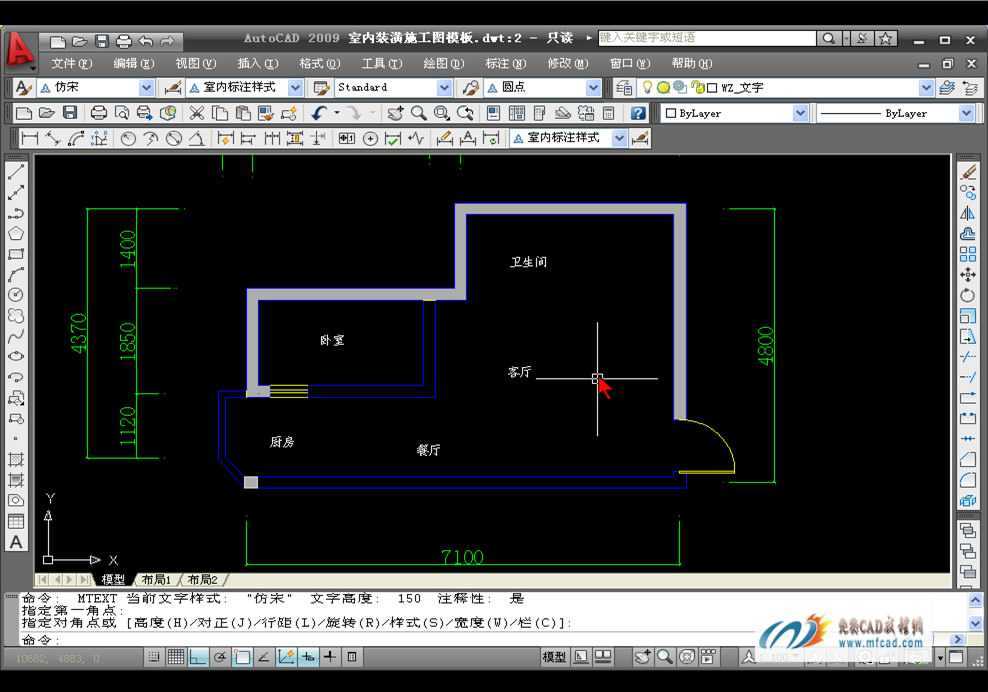Click the Cut scissors icon
This screenshot has height=692, width=988.
point(197,113)
